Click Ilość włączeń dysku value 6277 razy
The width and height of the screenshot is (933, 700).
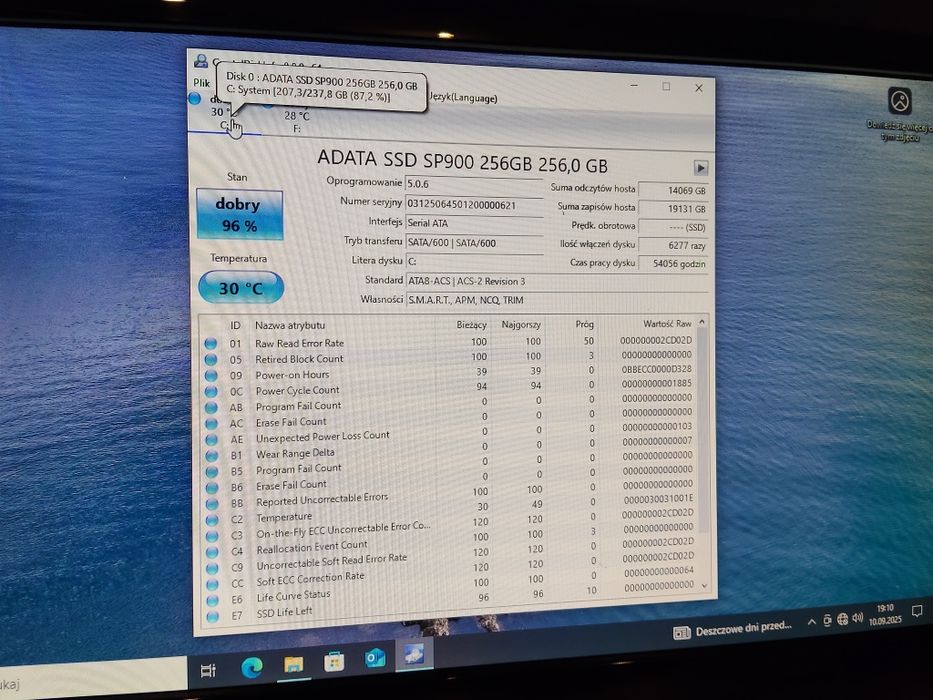[673, 245]
